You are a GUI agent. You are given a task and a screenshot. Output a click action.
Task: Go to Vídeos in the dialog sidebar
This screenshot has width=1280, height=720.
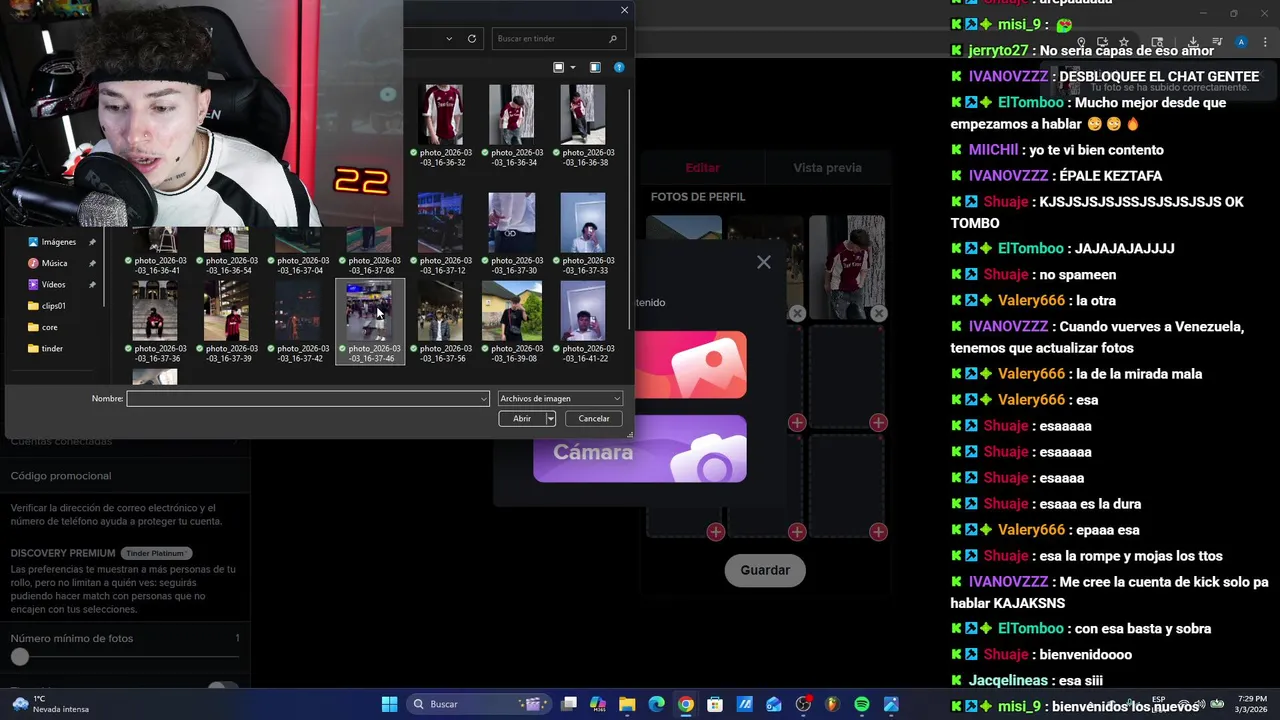point(53,284)
